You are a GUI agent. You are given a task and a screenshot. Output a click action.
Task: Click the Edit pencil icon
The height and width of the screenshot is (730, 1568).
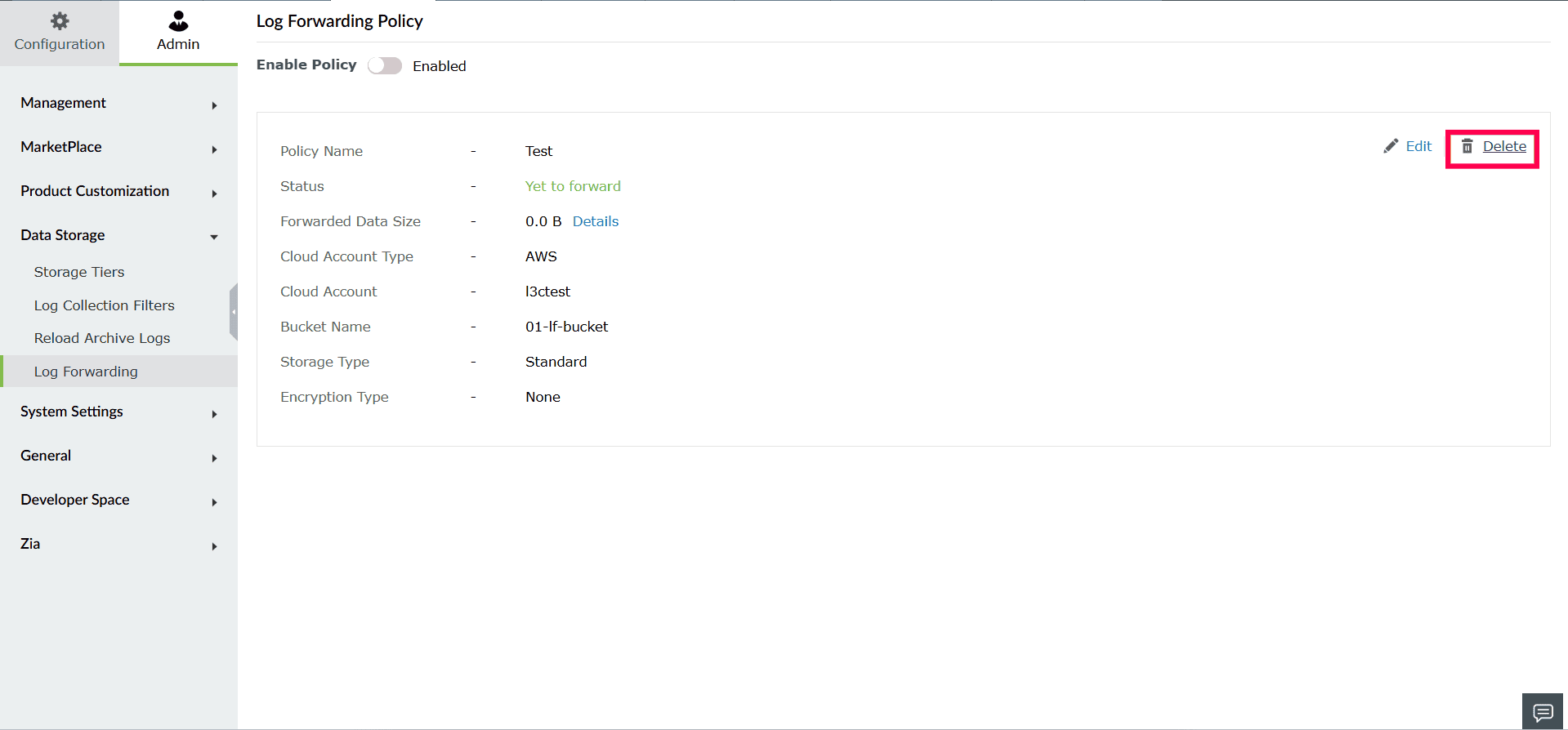(1391, 146)
